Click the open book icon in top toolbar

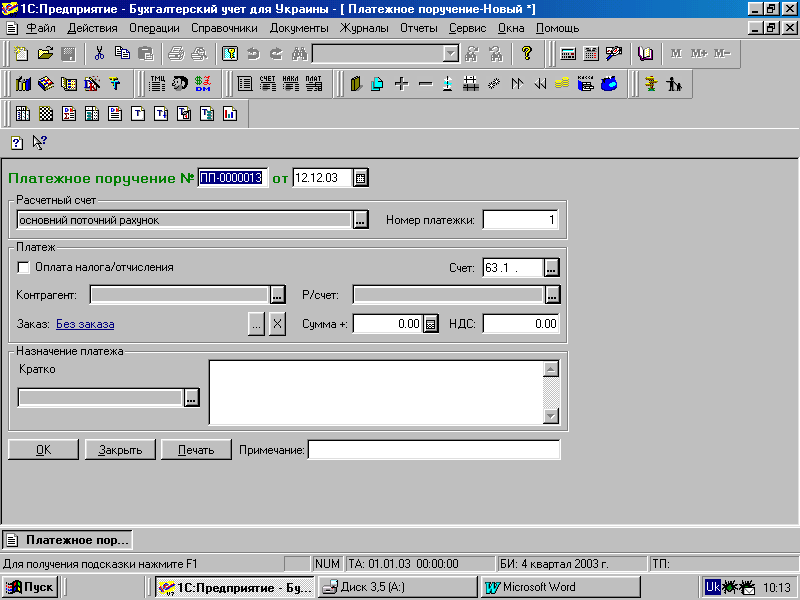click(645, 54)
